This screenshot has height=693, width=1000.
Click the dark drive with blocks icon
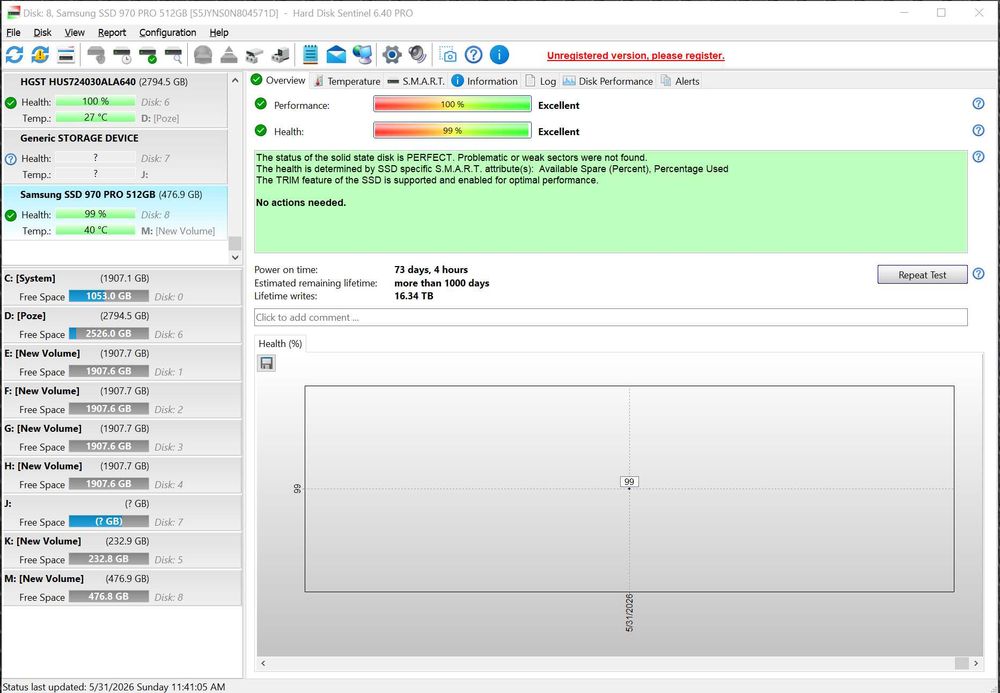click(x=280, y=55)
